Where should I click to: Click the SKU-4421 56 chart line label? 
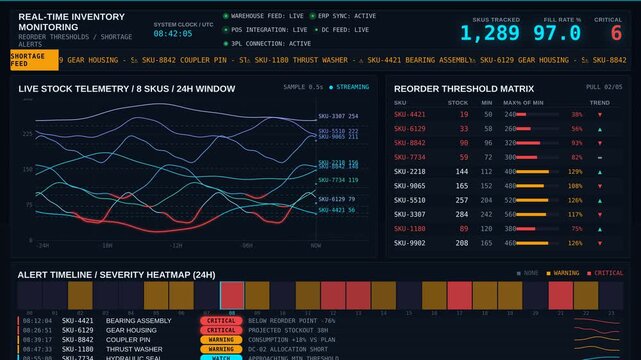[336, 210]
